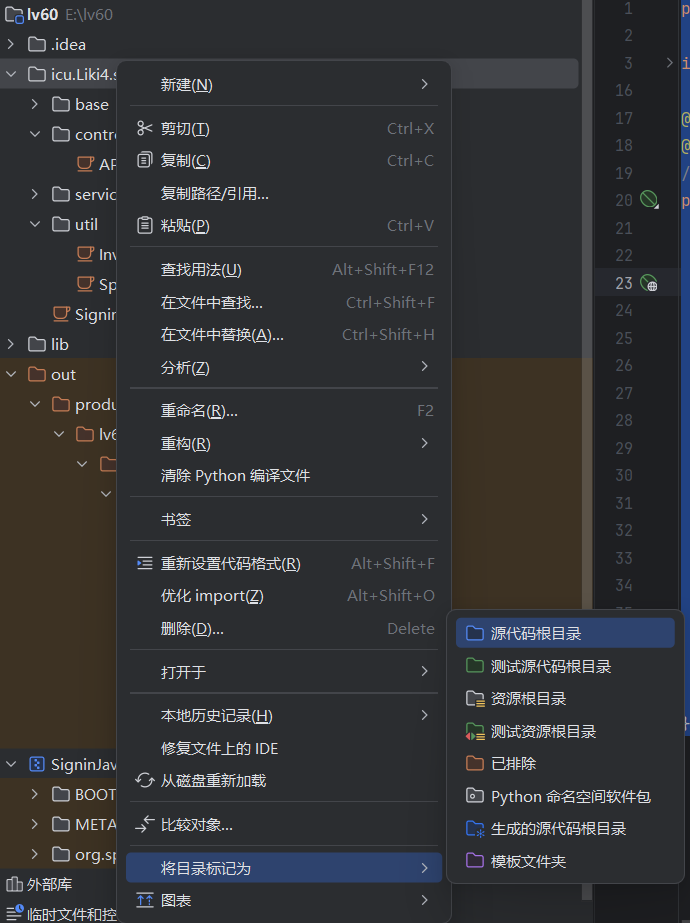This screenshot has width=690, height=923.
Task: Click the blue Sources Root folder icon
Action: tap(475, 633)
